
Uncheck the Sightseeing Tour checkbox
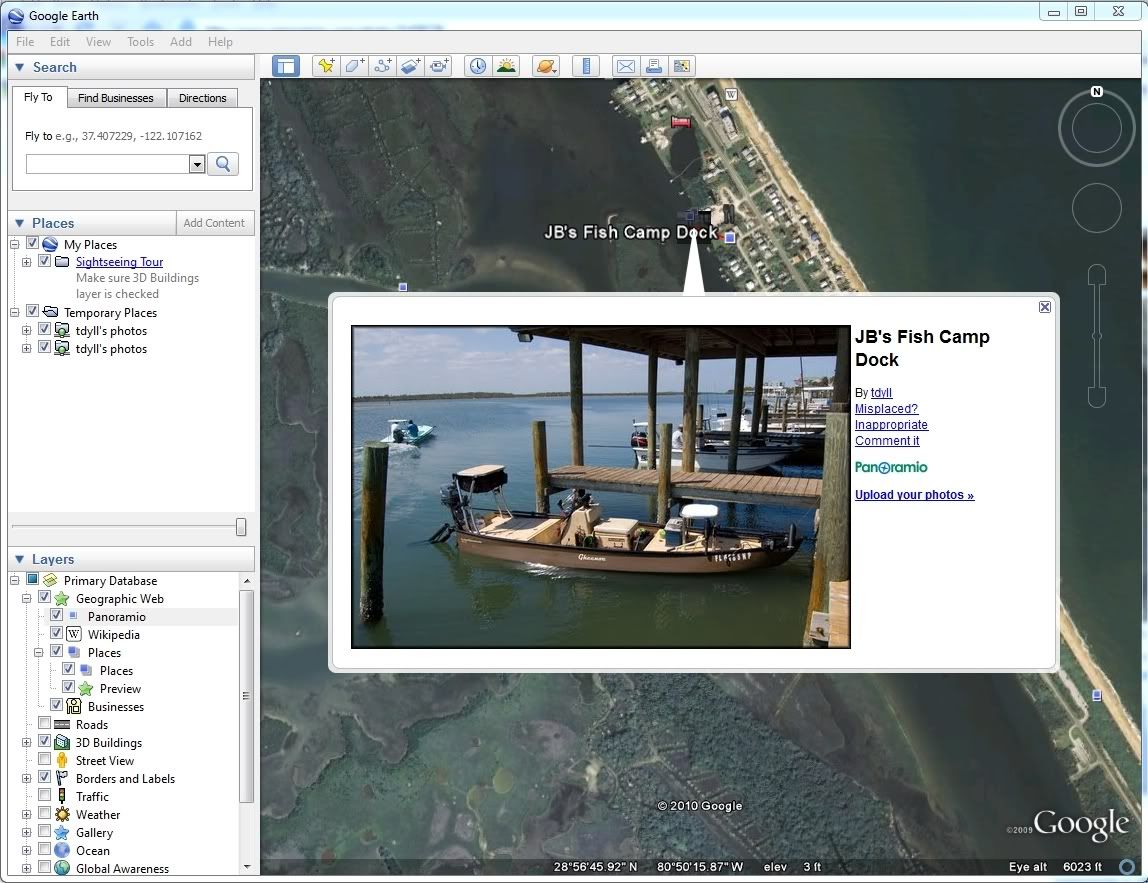coord(45,261)
